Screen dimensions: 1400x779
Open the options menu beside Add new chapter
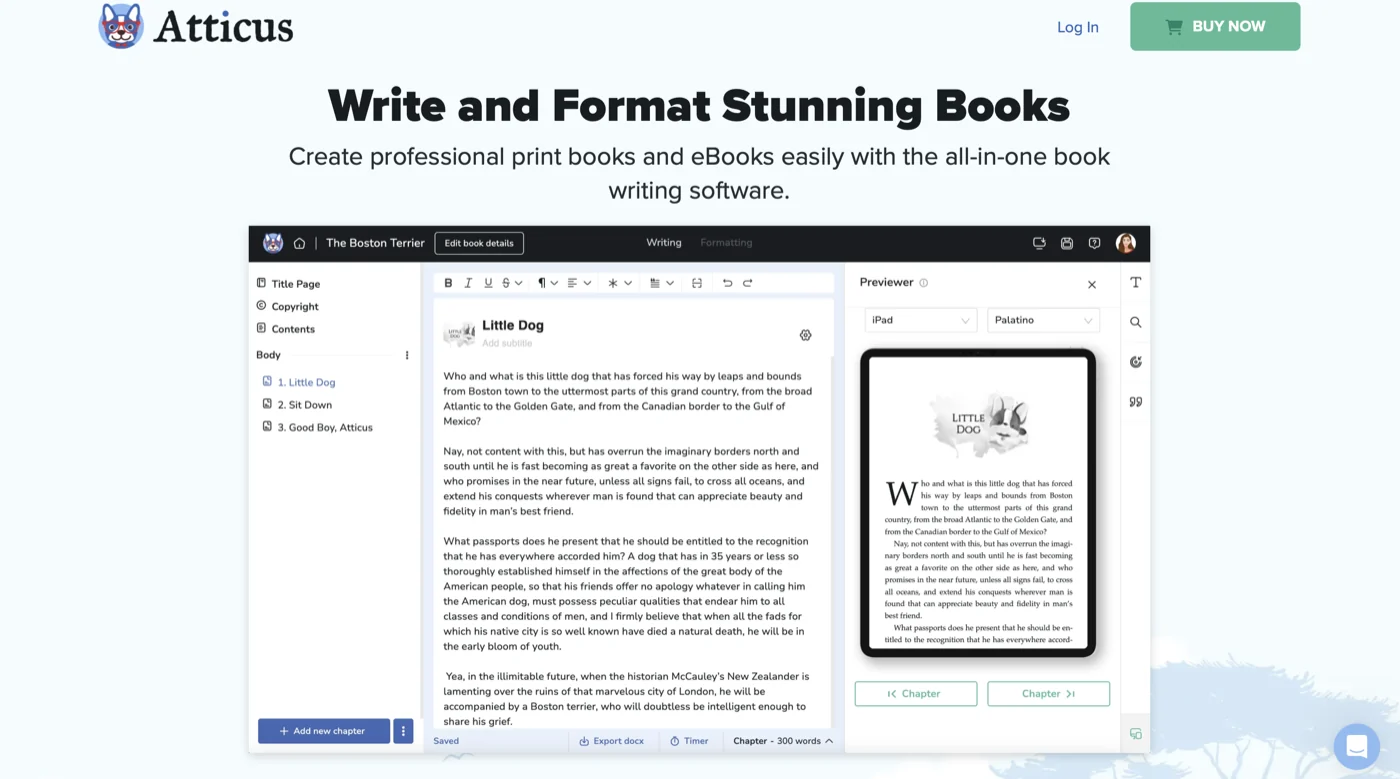click(x=403, y=731)
